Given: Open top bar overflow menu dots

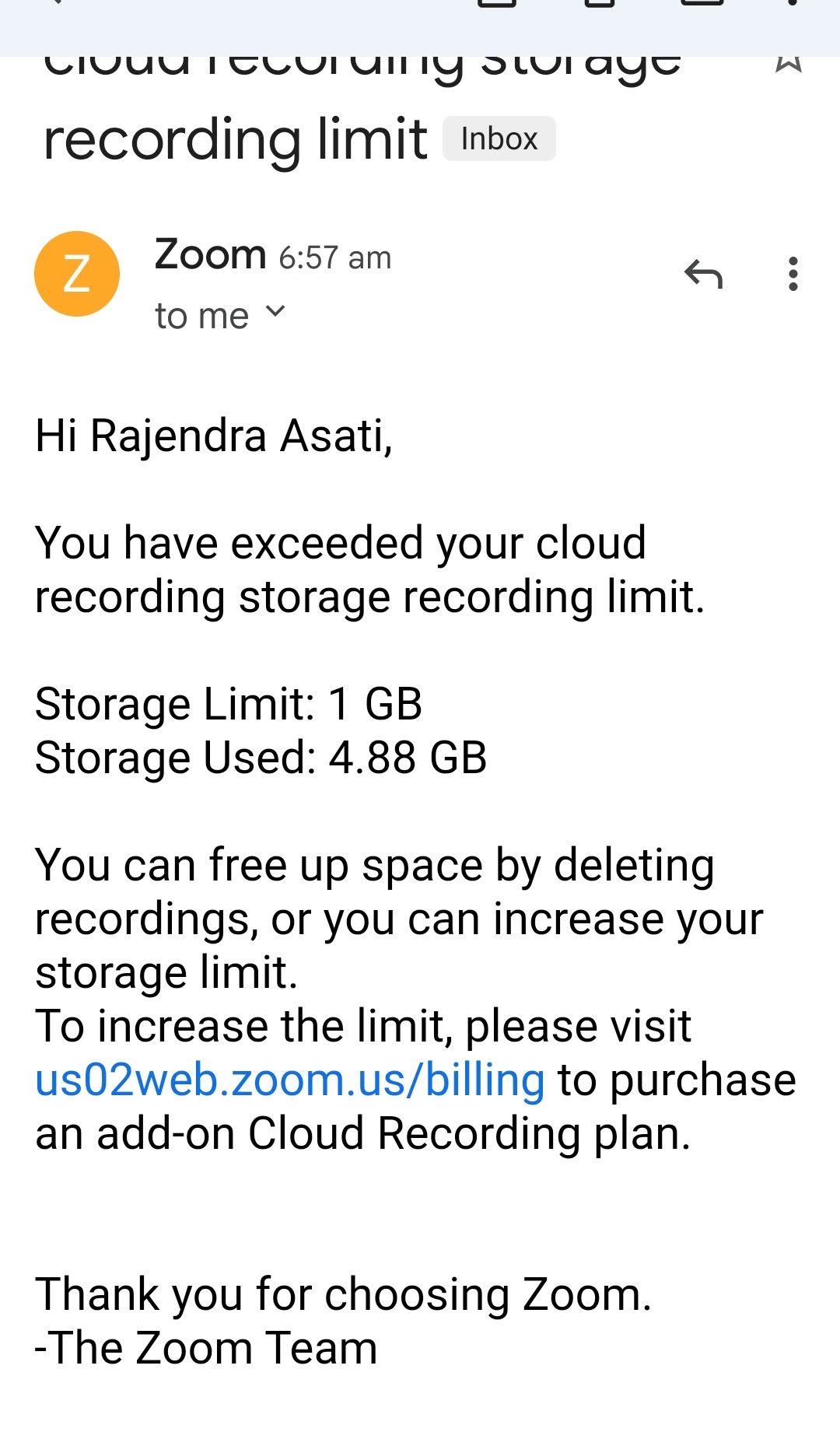Looking at the screenshot, I should coord(793,3).
